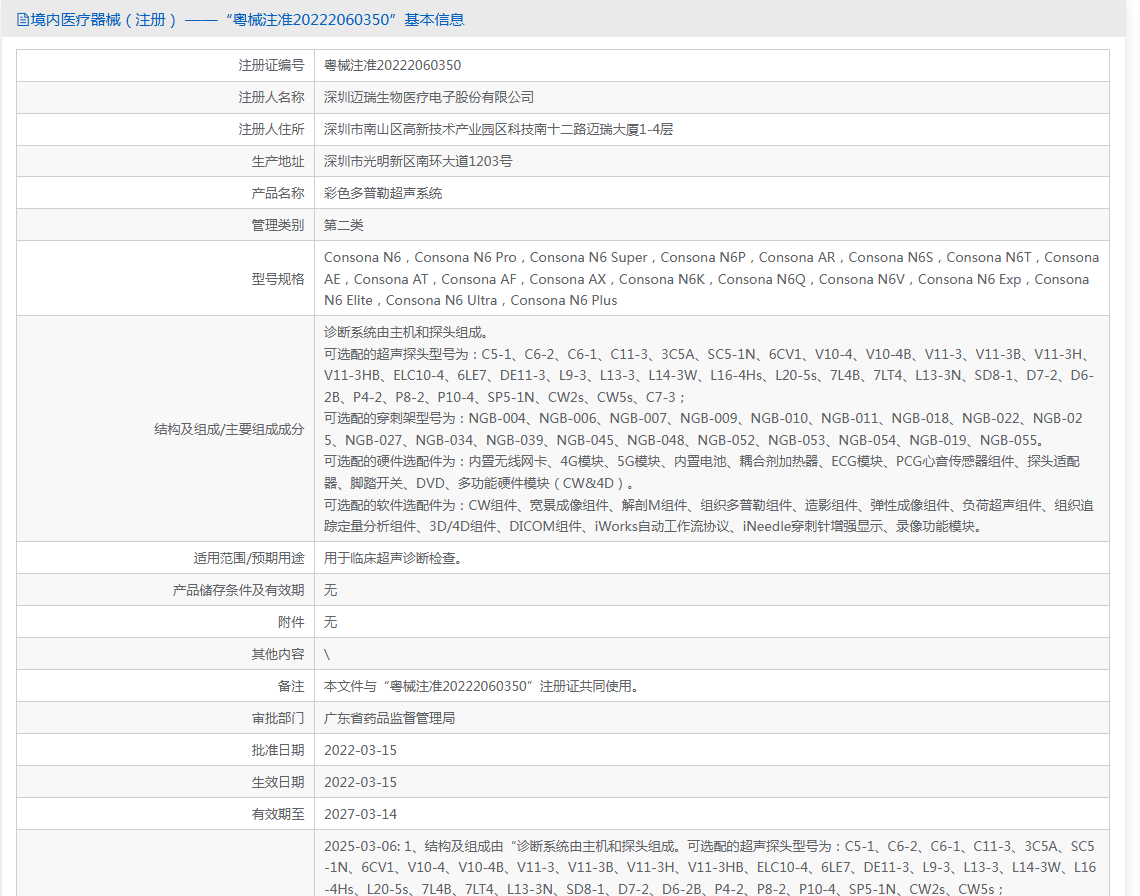This screenshot has height=896, width=1140.
Task: Click the 适用范围/预期用途 label
Action: click(249, 559)
